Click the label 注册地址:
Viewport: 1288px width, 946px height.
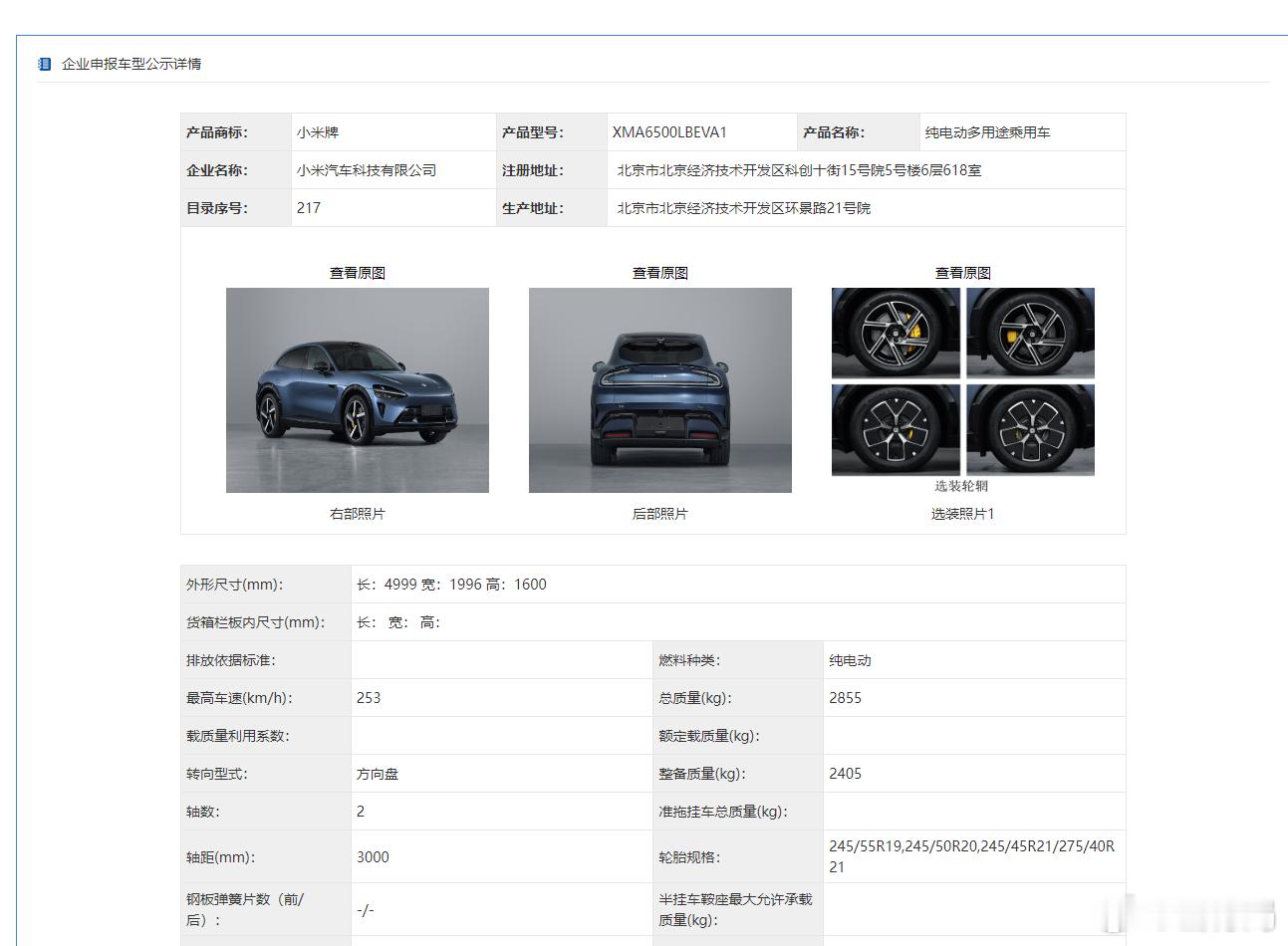point(533,170)
